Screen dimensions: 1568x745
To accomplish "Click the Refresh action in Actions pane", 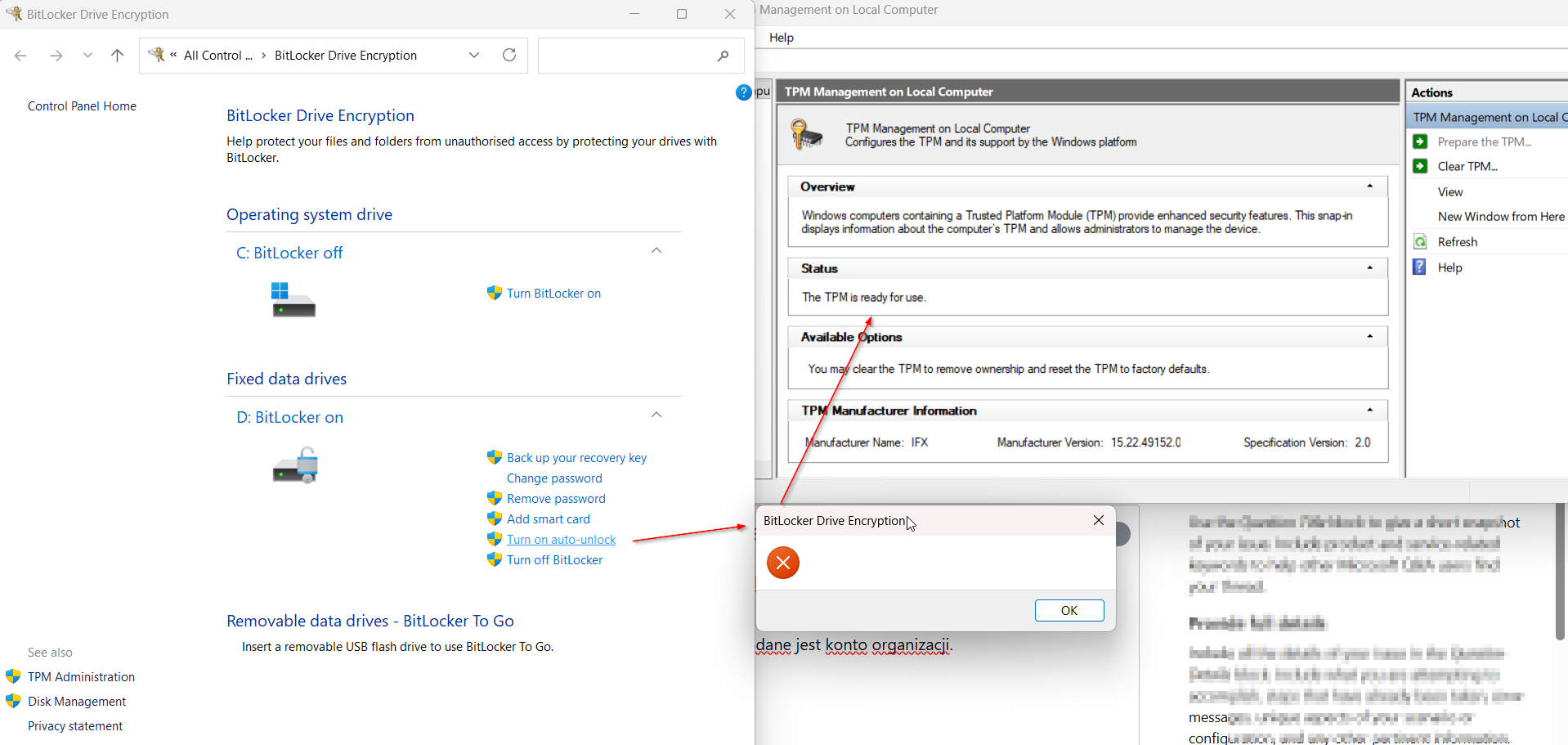I will click(x=1458, y=242).
